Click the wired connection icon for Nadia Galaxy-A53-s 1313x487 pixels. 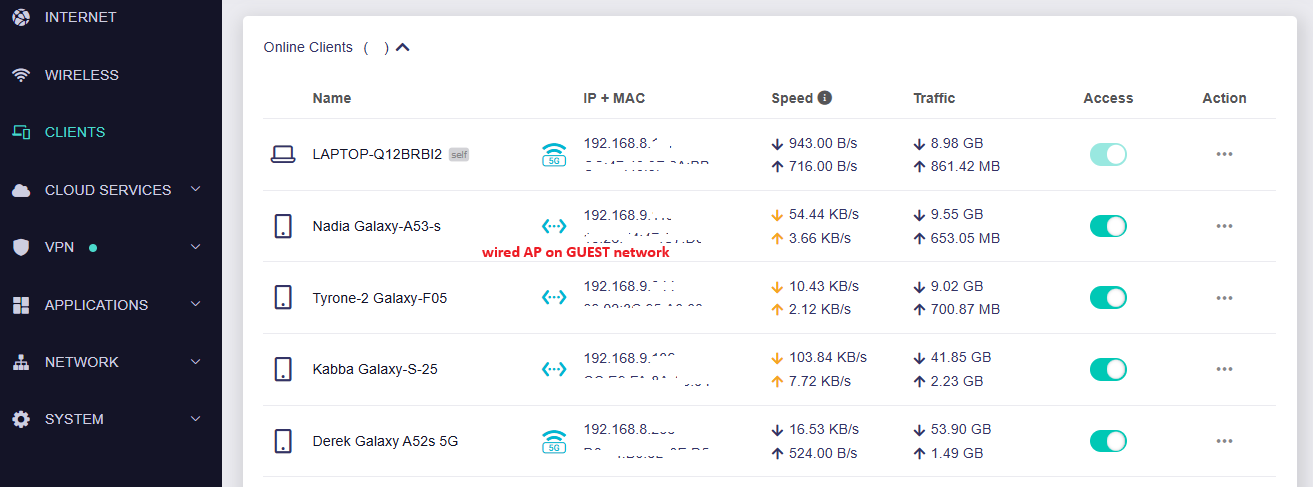pyautogui.click(x=554, y=226)
